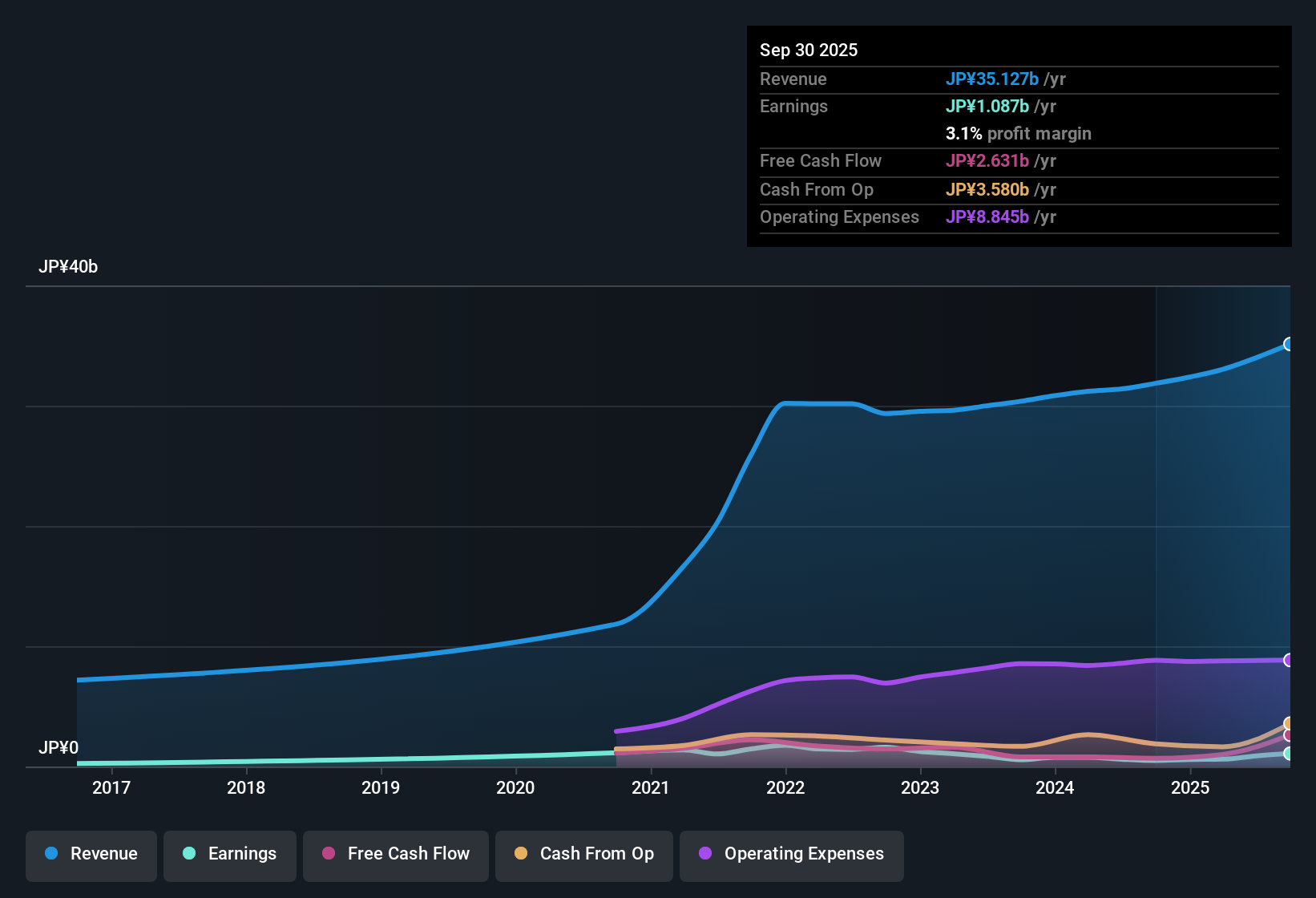1316x898 pixels.
Task: Click the JP¥35.127b Revenue value in tooltip
Action: click(x=993, y=79)
